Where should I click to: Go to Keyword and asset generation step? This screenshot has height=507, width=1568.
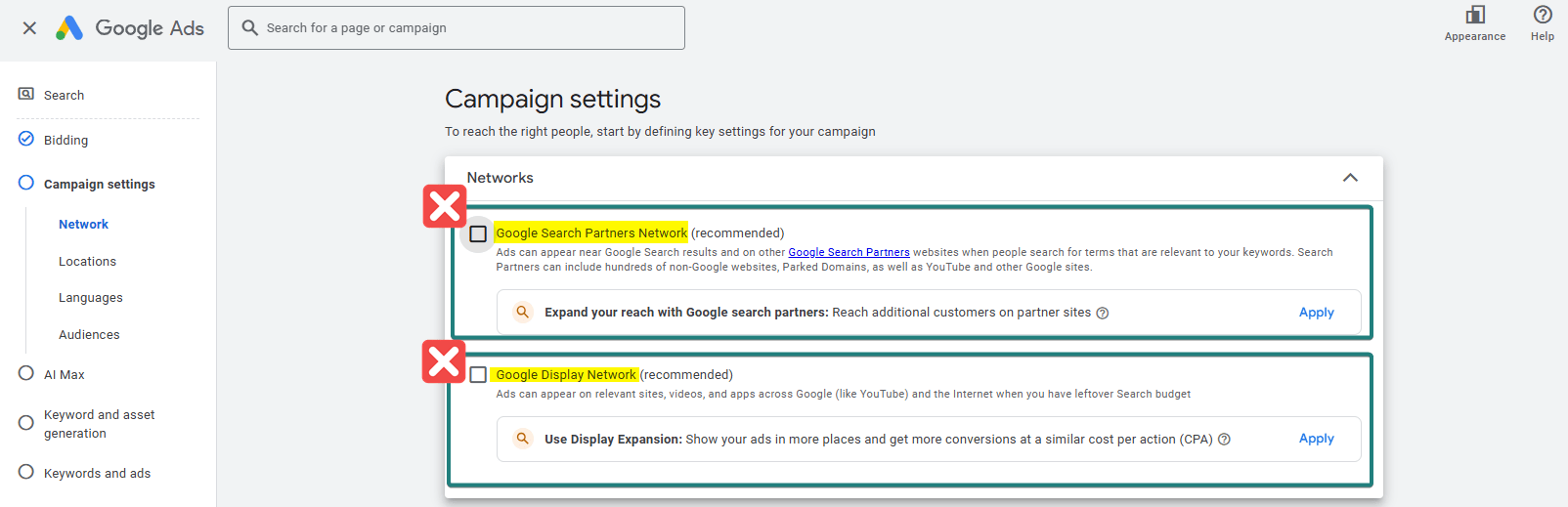[100, 424]
